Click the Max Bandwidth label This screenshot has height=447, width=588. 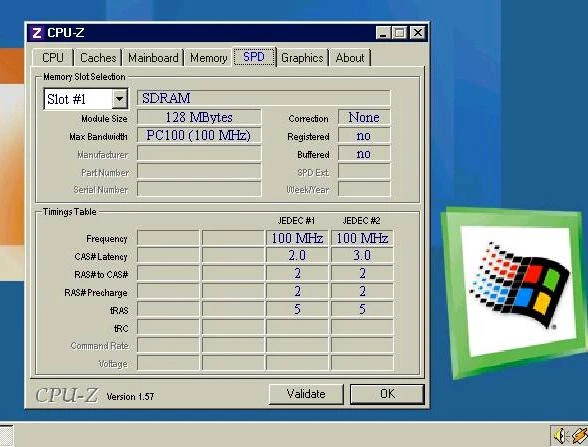(98, 137)
